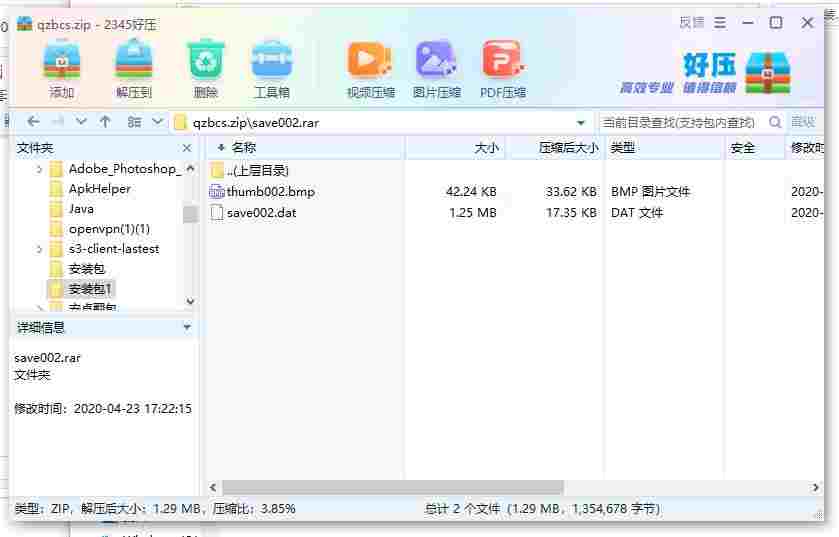Click the back navigation arrow
The height and width of the screenshot is (537, 839).
point(33,122)
